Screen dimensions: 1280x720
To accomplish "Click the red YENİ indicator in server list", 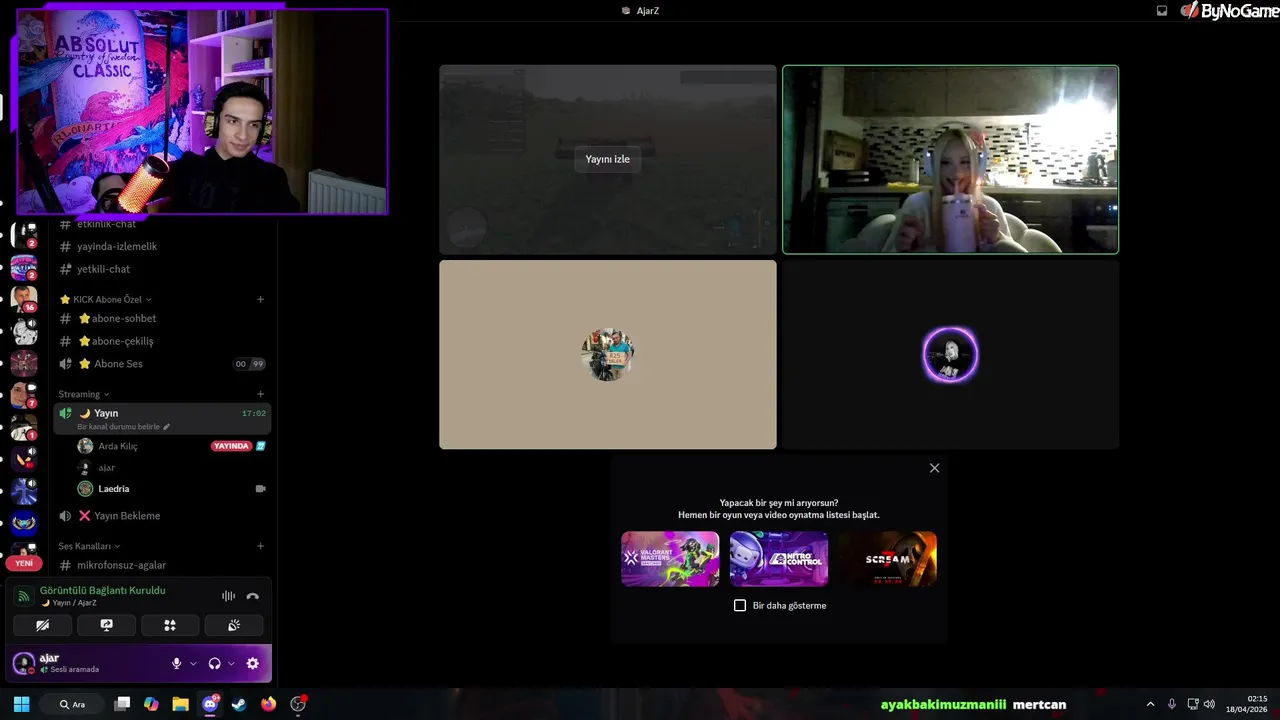I will coord(24,563).
